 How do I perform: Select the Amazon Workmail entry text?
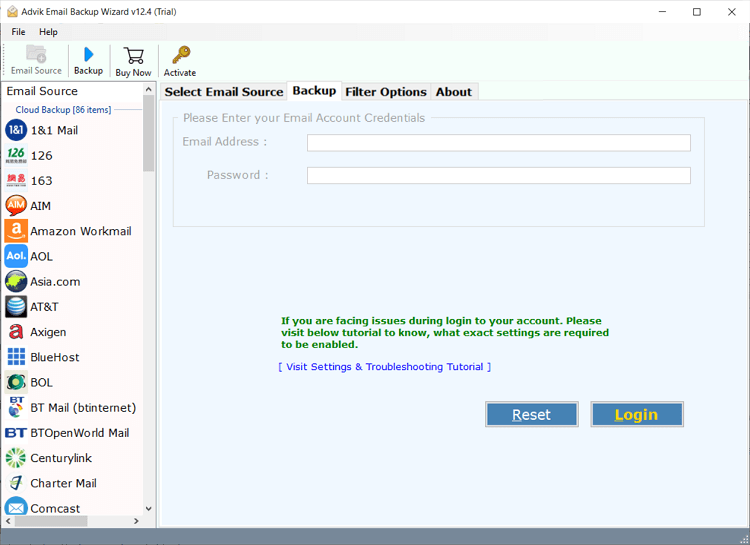[x=80, y=231]
